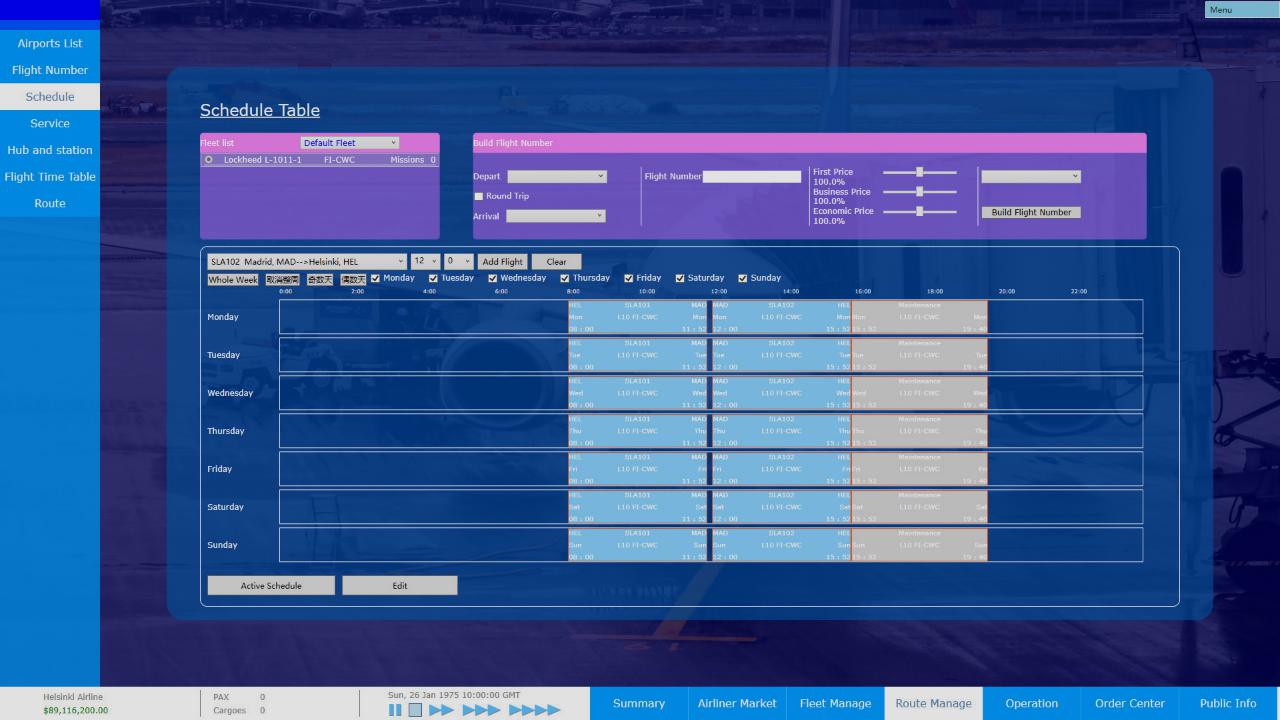Uncheck the Monday checkbox

tap(375, 278)
